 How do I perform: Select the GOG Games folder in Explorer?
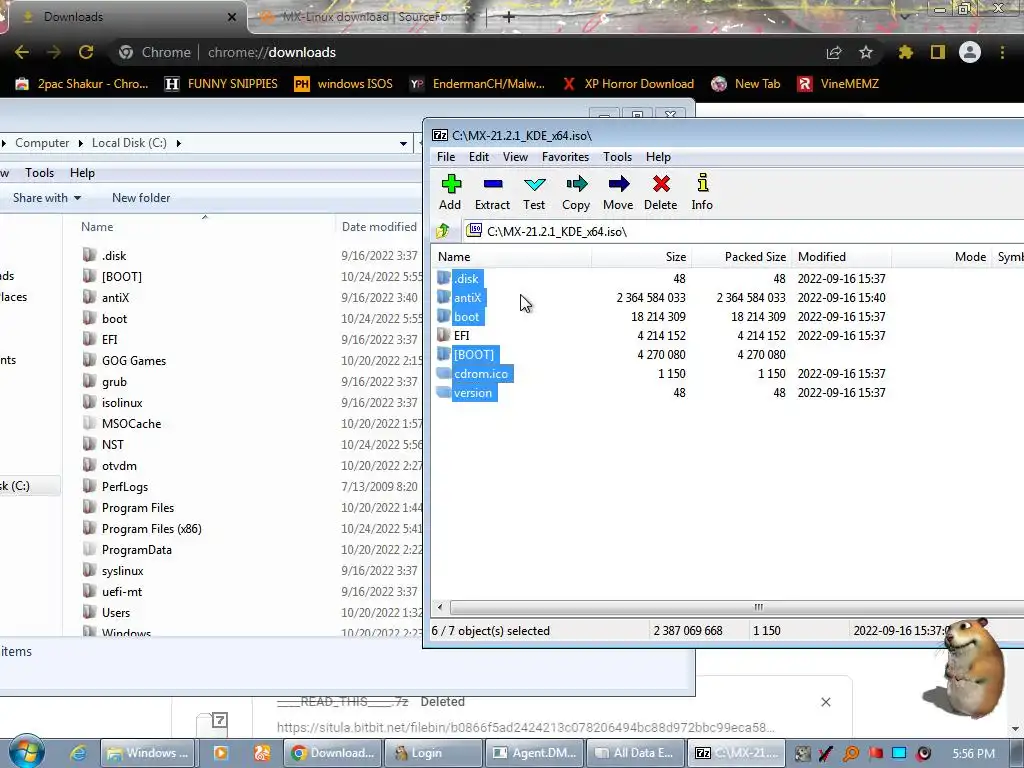click(133, 360)
